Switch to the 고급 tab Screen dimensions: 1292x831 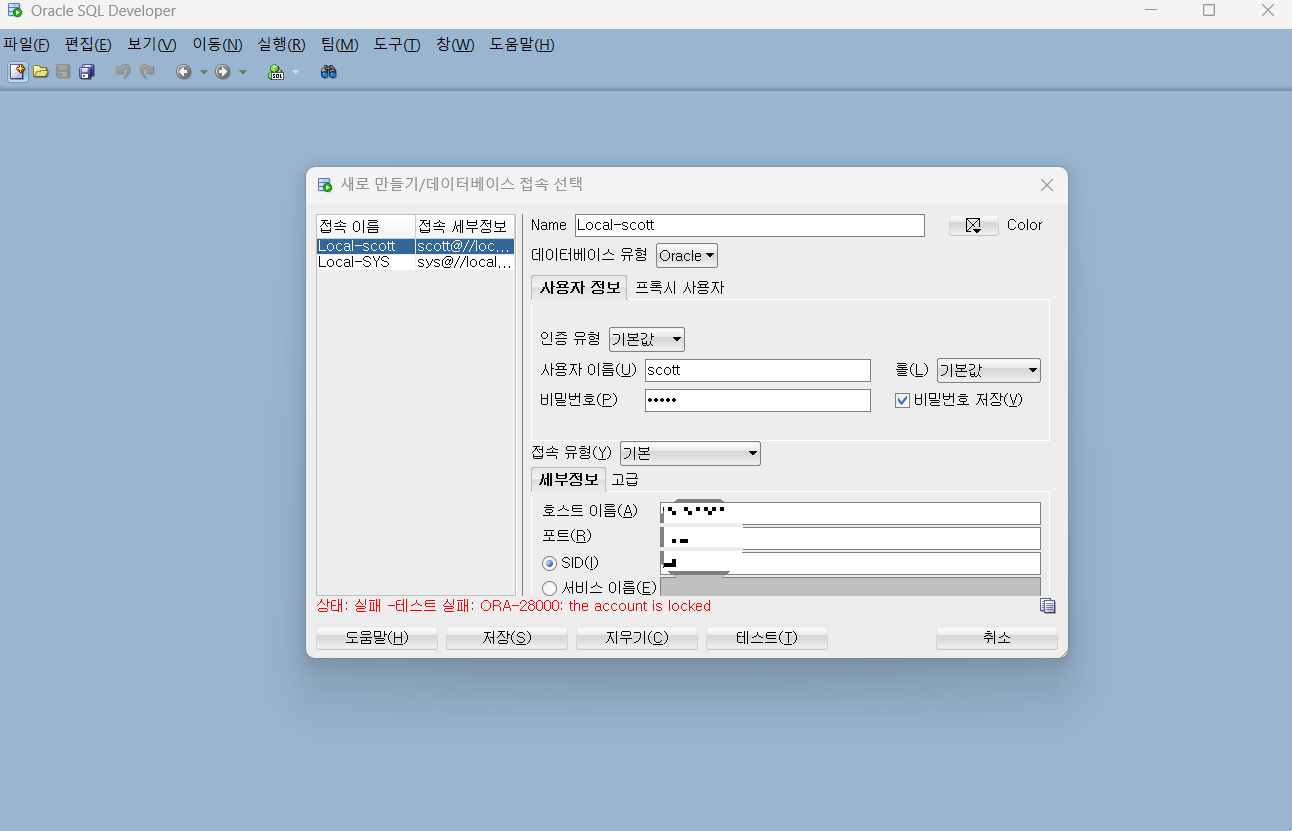[626, 479]
